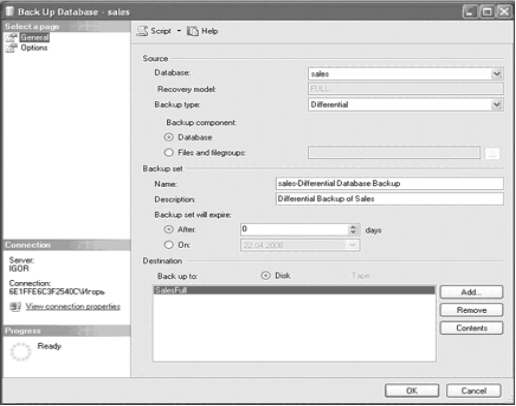Click the expire days number field
516x406 pixels.
coord(294,229)
